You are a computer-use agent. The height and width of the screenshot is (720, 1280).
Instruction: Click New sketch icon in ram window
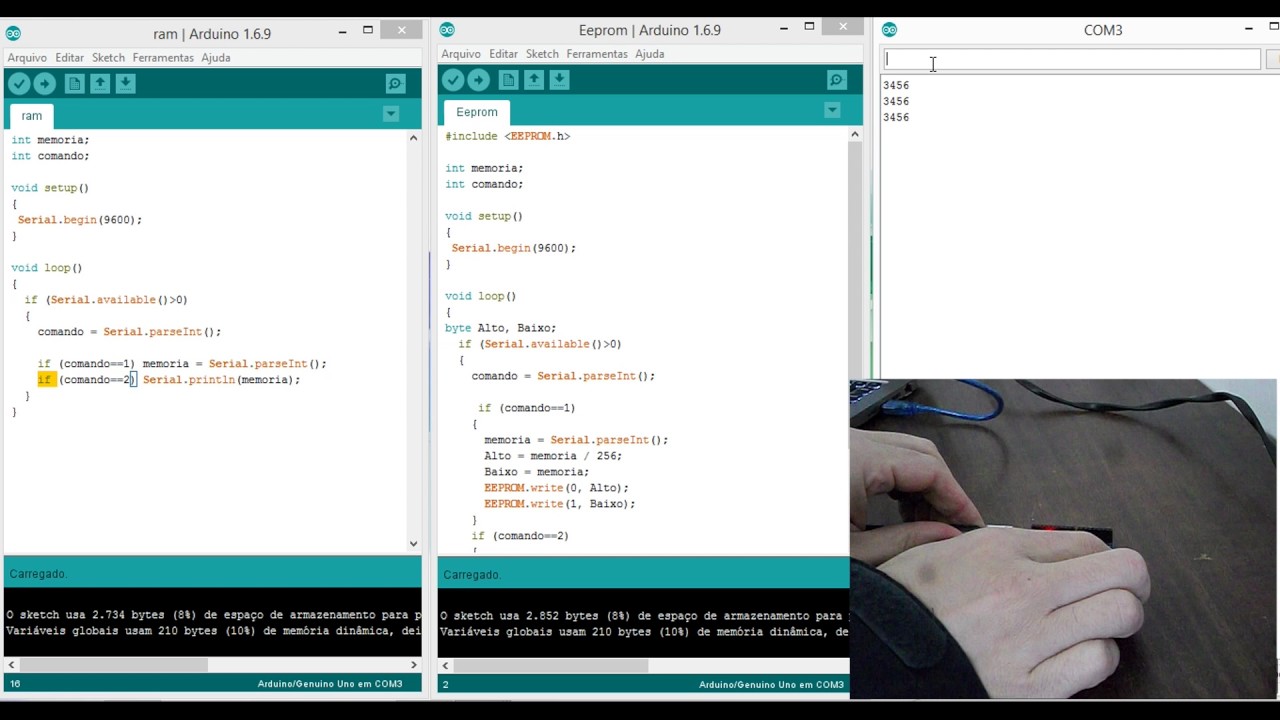[x=74, y=84]
